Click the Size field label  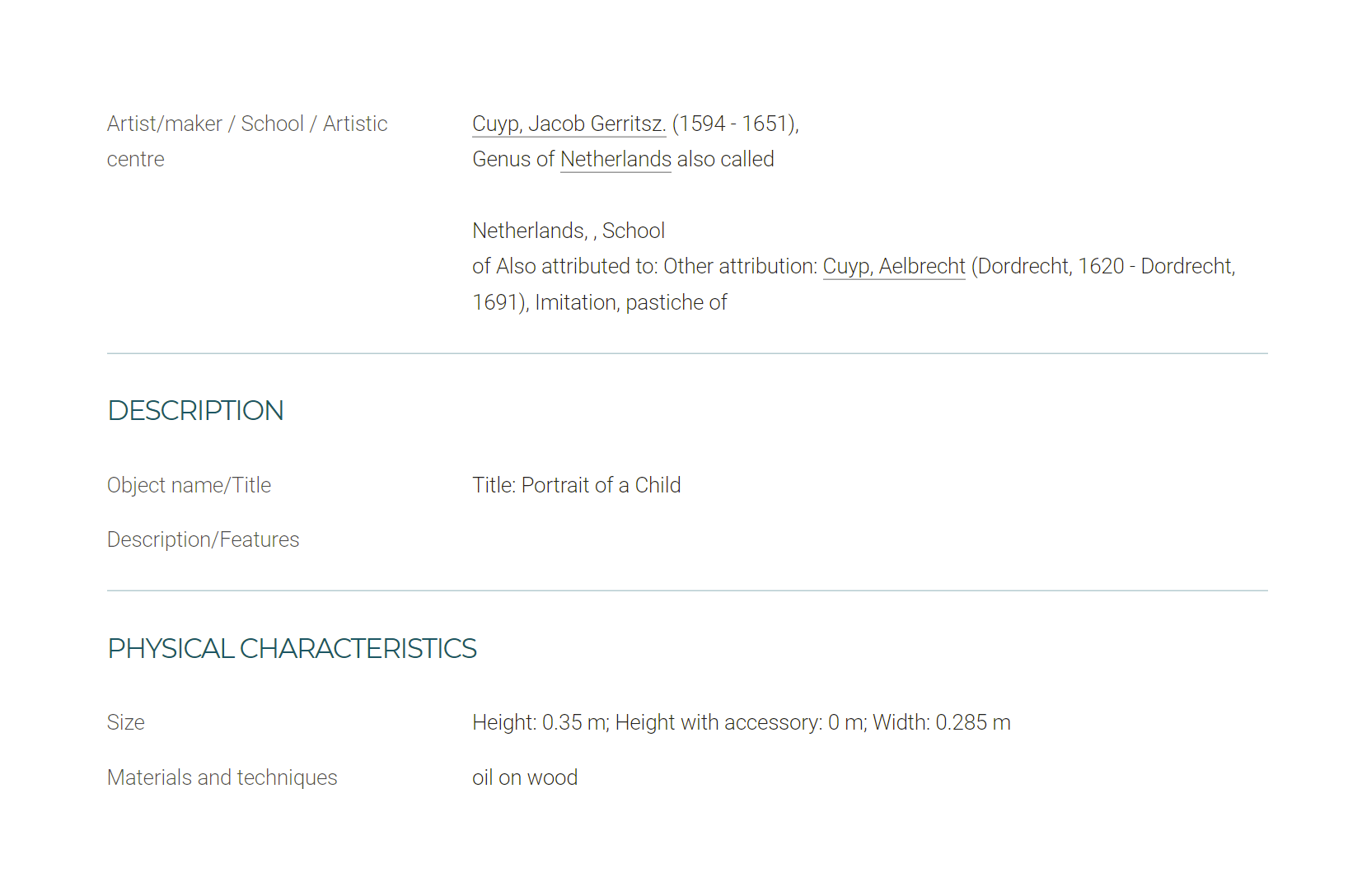[126, 722]
